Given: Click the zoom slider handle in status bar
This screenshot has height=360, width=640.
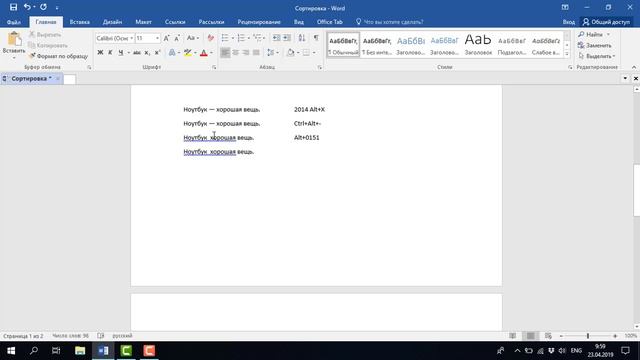Looking at the screenshot, I should (588, 336).
